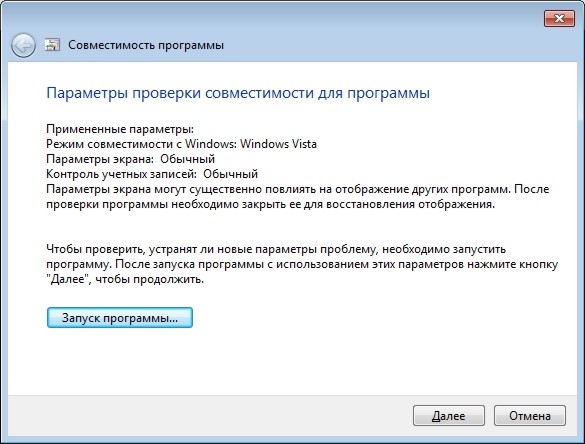Launch the program via Запуск программы
Image resolution: width=585 pixels, height=444 pixels.
pos(120,318)
